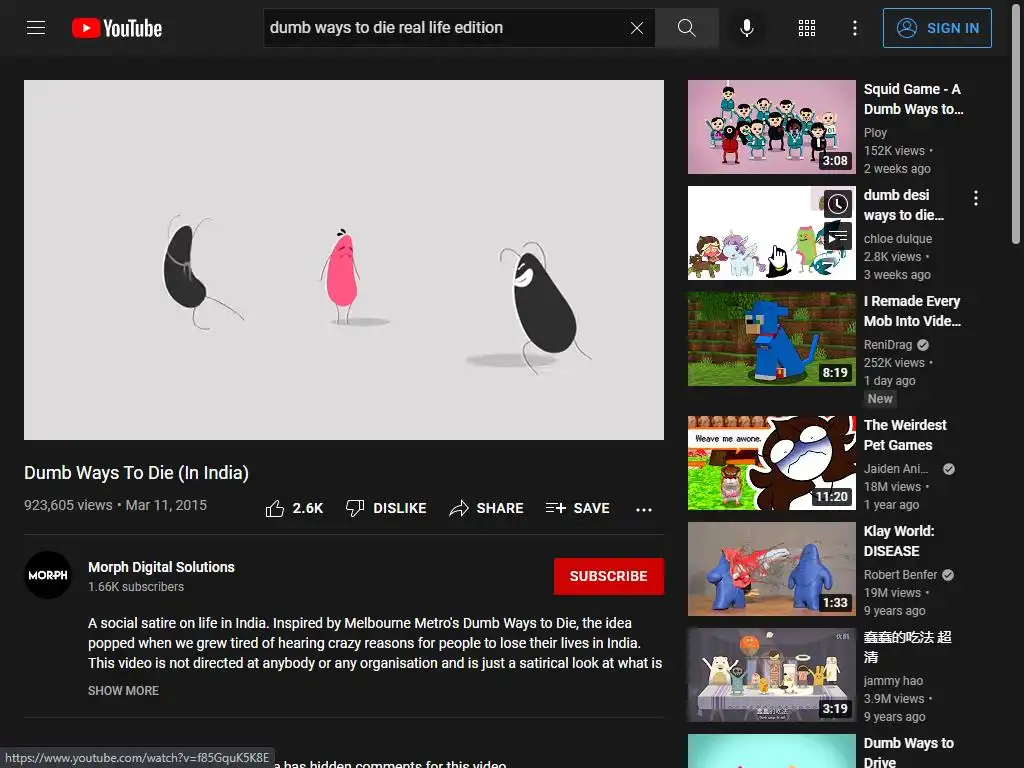Click channel name 'chloe dulque'
This screenshot has height=768, width=1024.
(898, 238)
